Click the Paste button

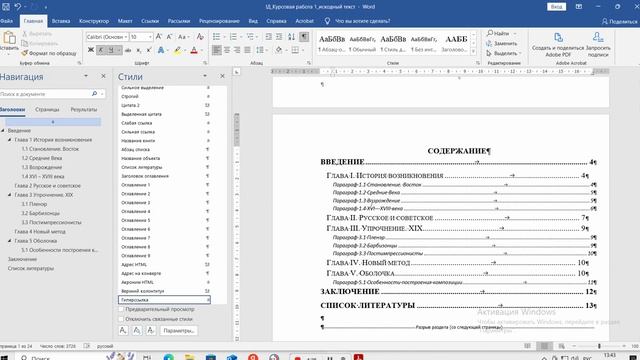[9, 43]
